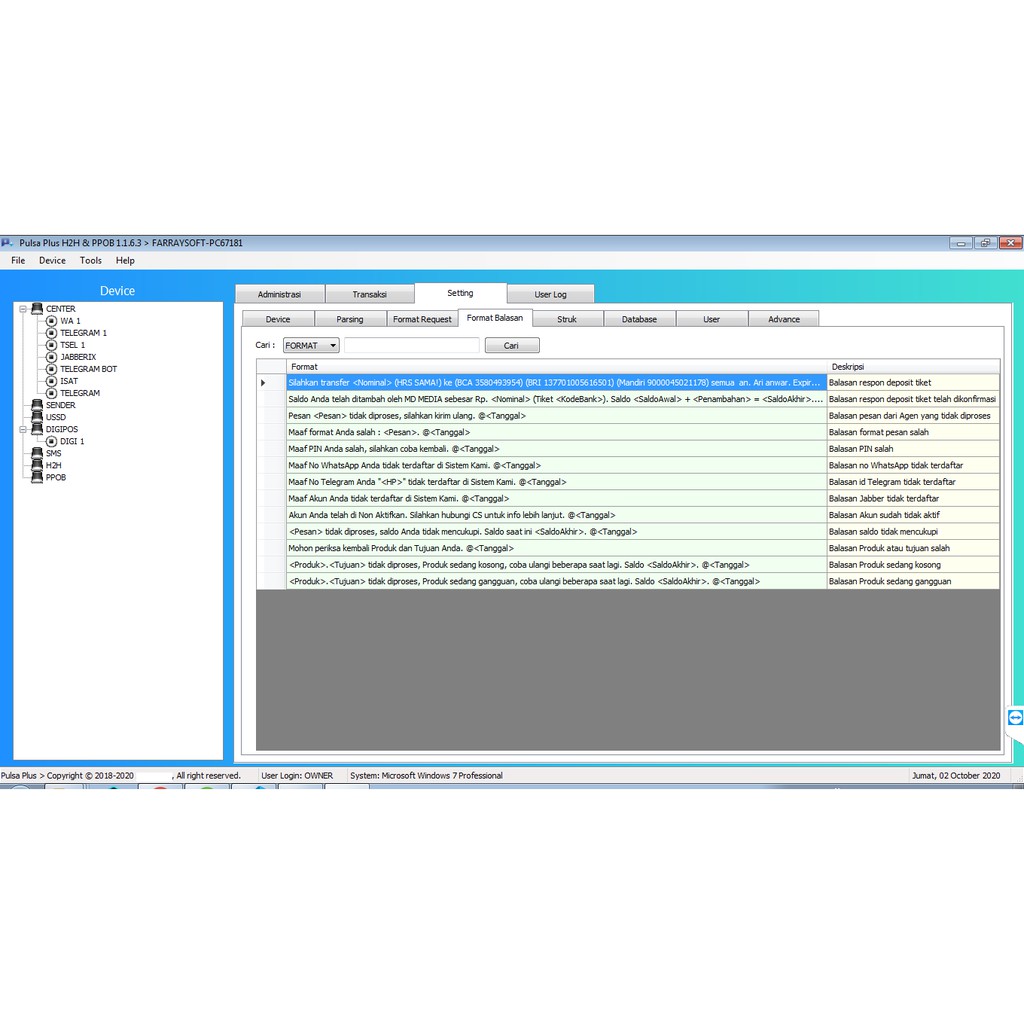Collapse the CENTER tree node

click(x=23, y=309)
